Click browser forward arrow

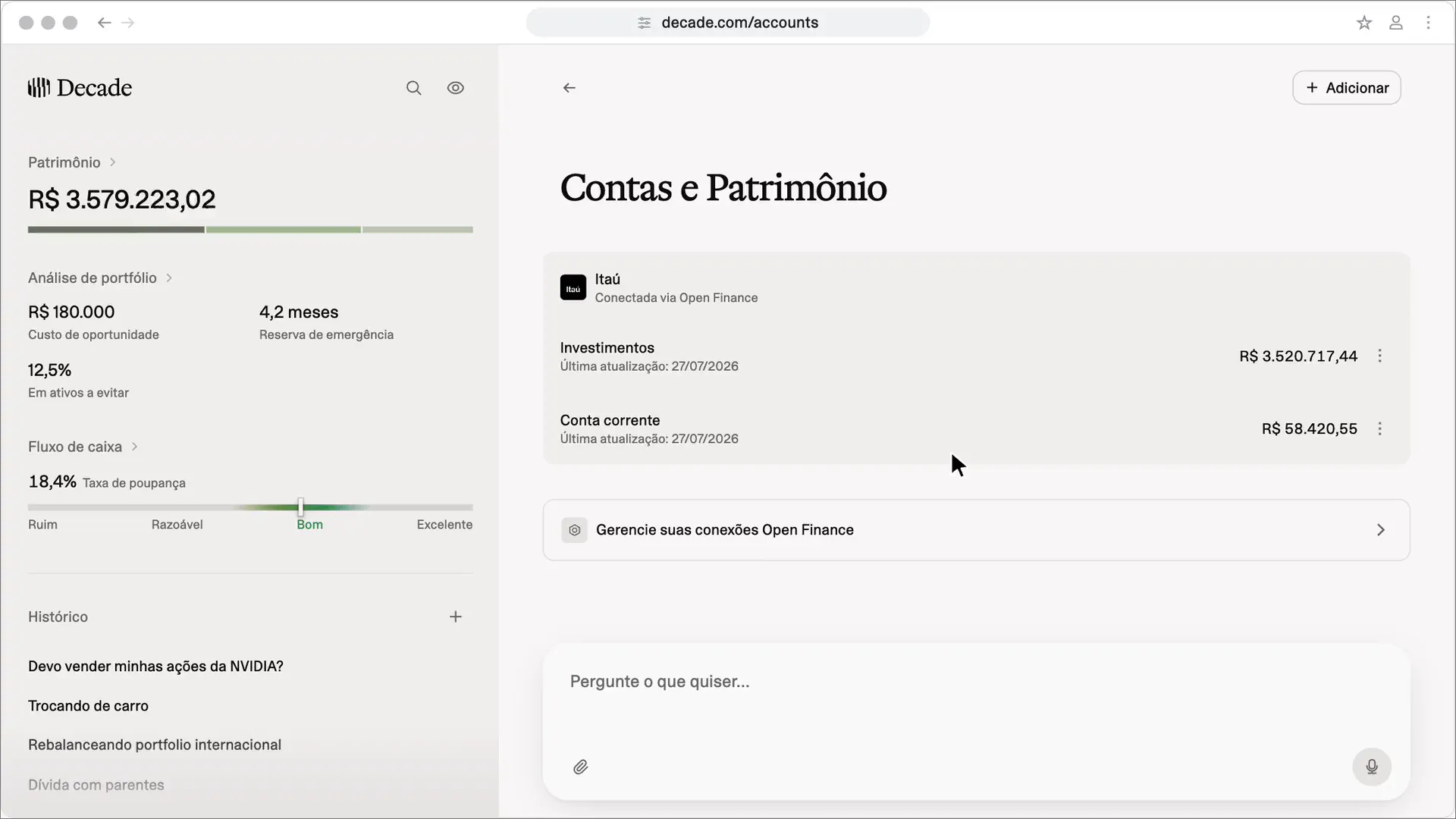tap(128, 23)
